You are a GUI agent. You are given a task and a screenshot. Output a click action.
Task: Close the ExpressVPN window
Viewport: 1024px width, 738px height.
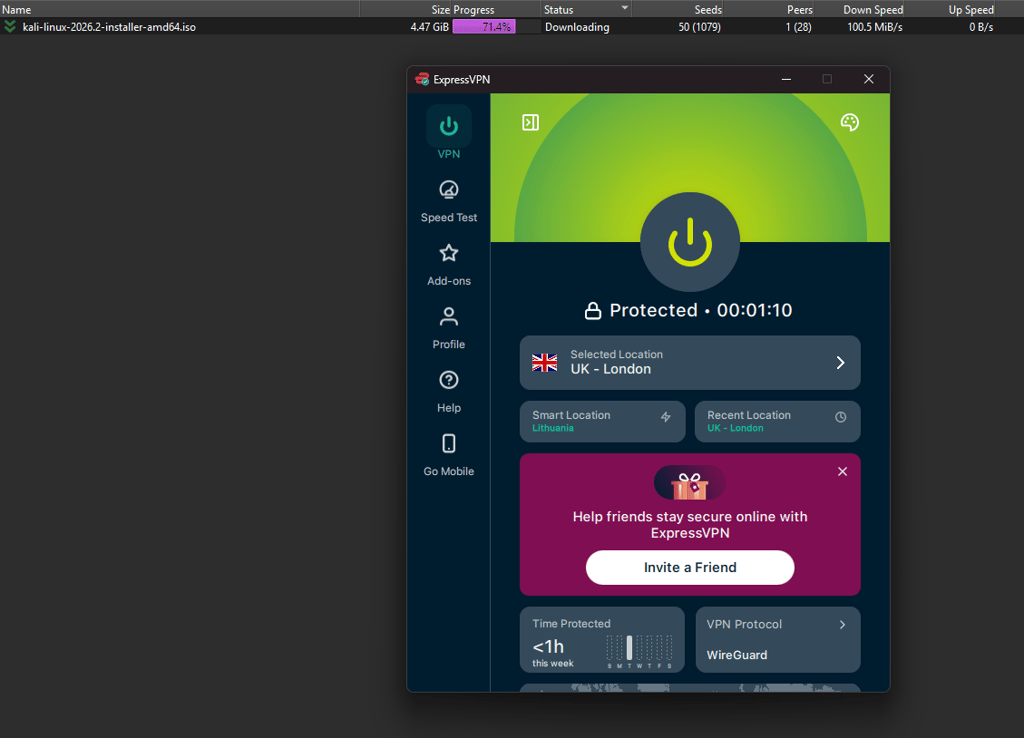[x=869, y=79]
